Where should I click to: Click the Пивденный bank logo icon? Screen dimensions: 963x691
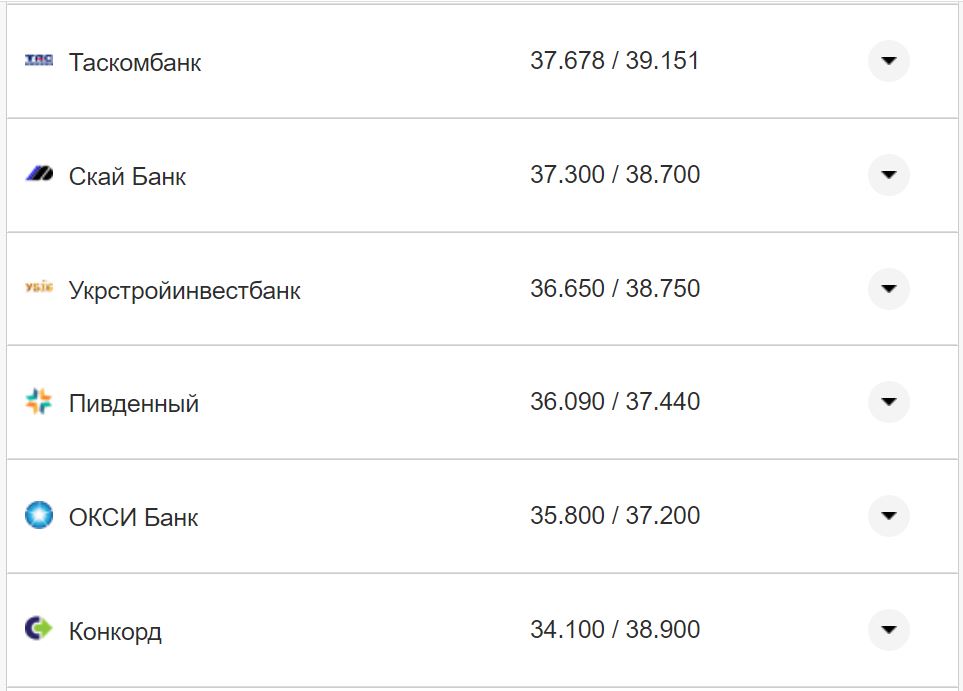pyautogui.click(x=36, y=402)
